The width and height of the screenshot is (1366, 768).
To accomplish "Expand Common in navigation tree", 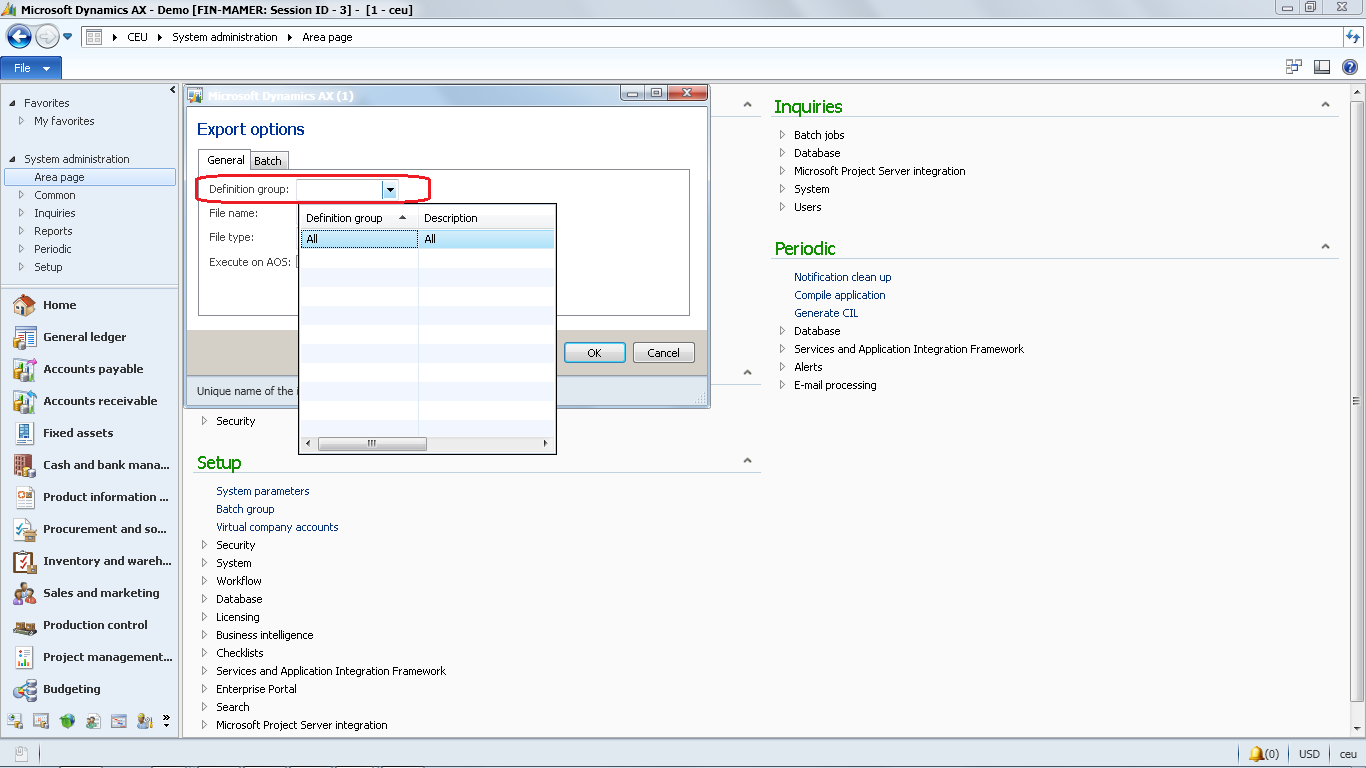I will pos(22,195).
